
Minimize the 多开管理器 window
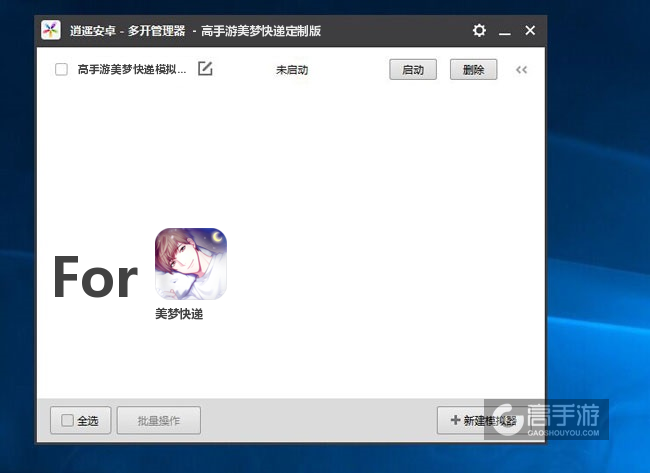pyautogui.click(x=505, y=31)
